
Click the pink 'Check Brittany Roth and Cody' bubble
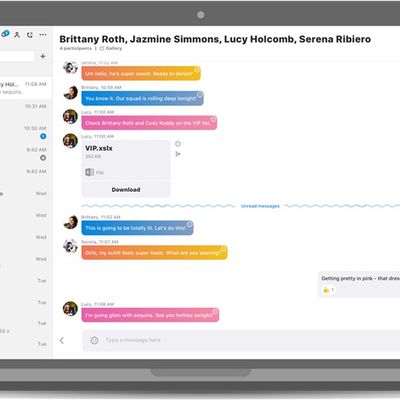[x=149, y=123]
